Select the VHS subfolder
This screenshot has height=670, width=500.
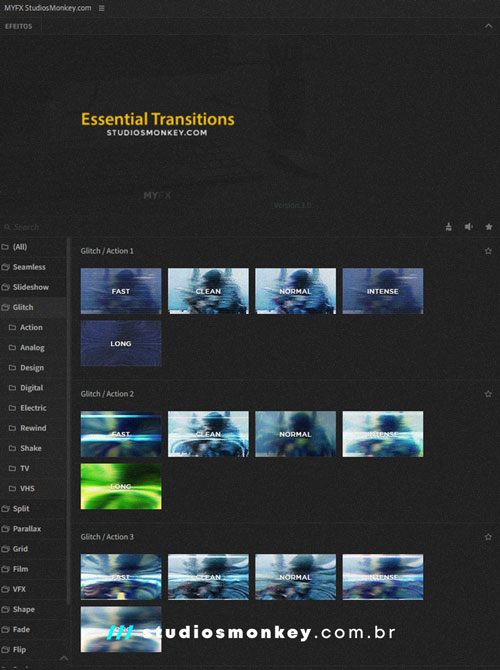(33, 488)
